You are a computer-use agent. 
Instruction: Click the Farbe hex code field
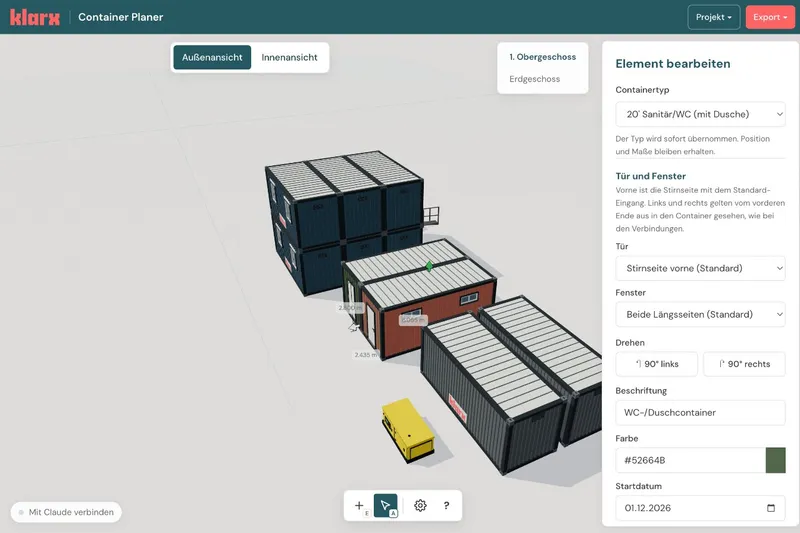point(691,460)
